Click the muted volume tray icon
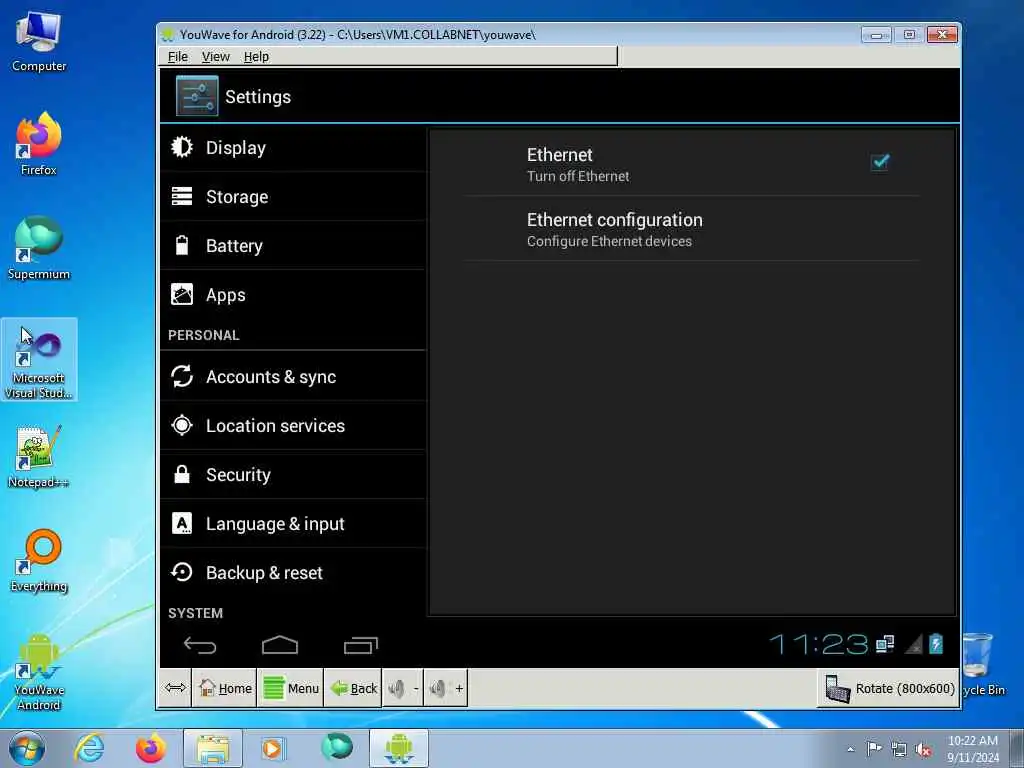1024x768 pixels. point(923,750)
